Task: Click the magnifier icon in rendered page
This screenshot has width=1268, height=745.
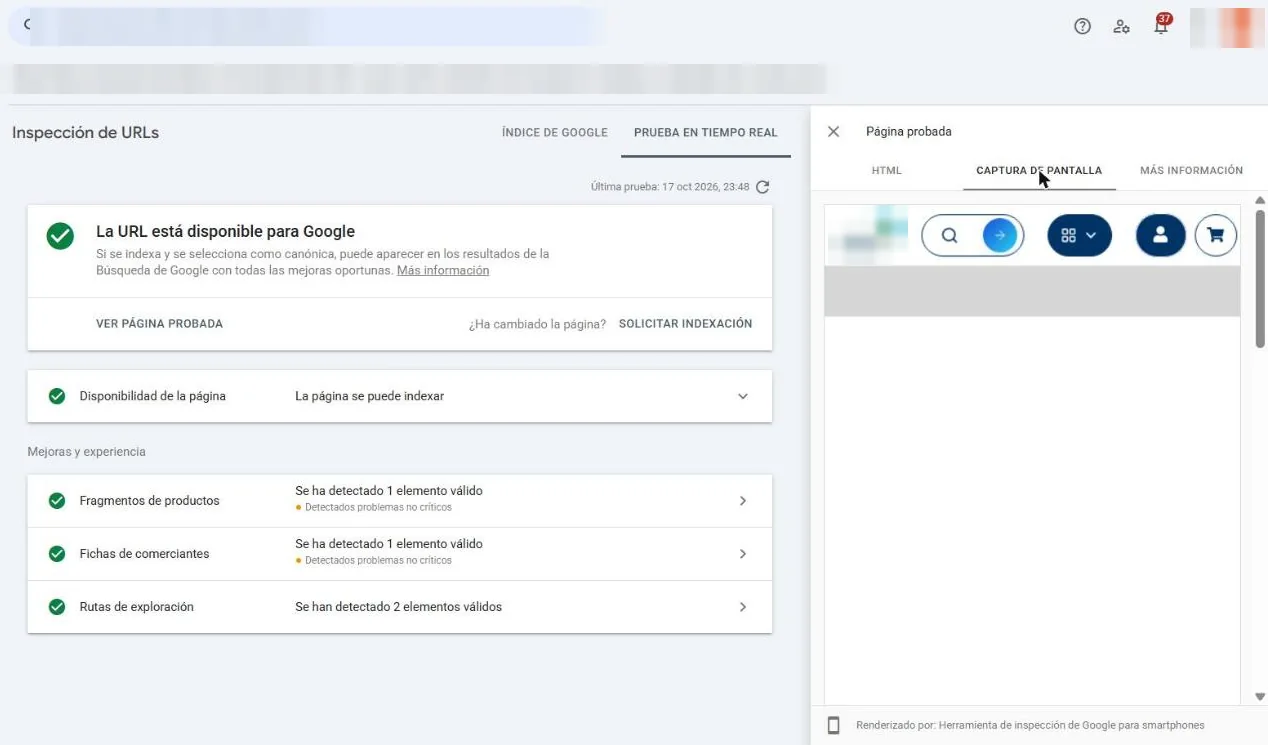Action: (x=950, y=236)
